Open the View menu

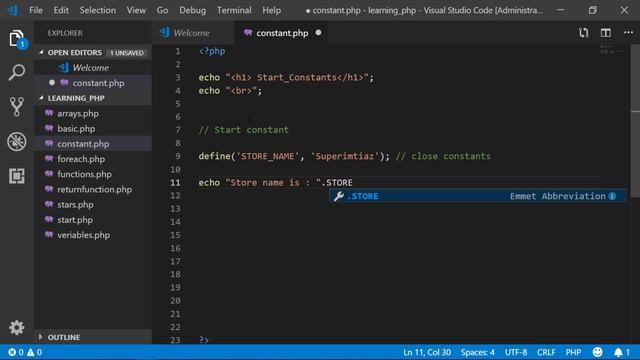[136, 10]
